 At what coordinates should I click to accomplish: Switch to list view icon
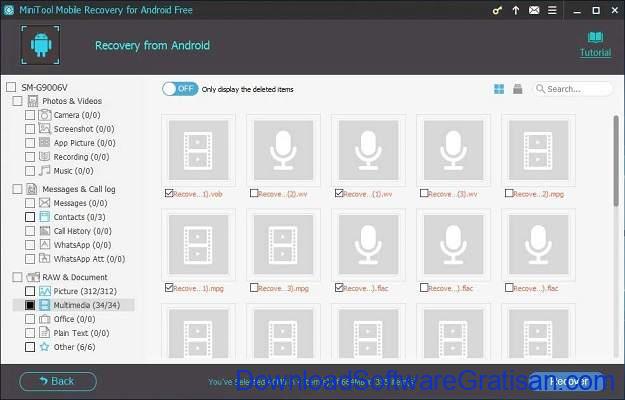pos(517,89)
